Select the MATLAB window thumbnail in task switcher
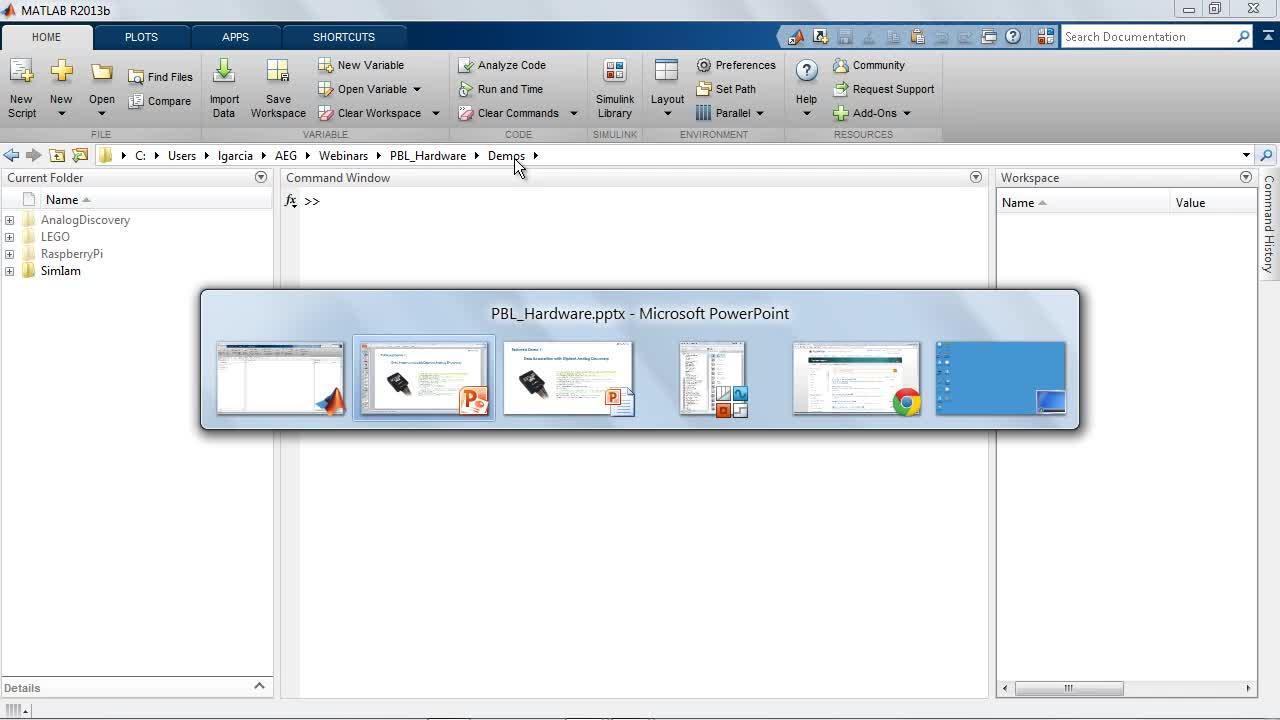The image size is (1280, 720). click(280, 378)
